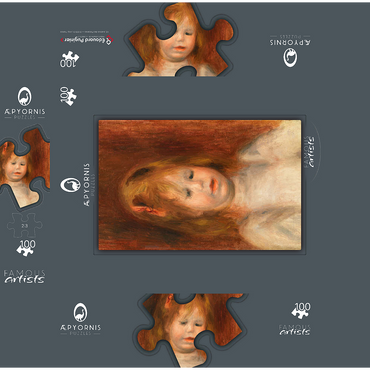
Task: Click the Famous Artists text on the left flap
Action: click(24, 277)
